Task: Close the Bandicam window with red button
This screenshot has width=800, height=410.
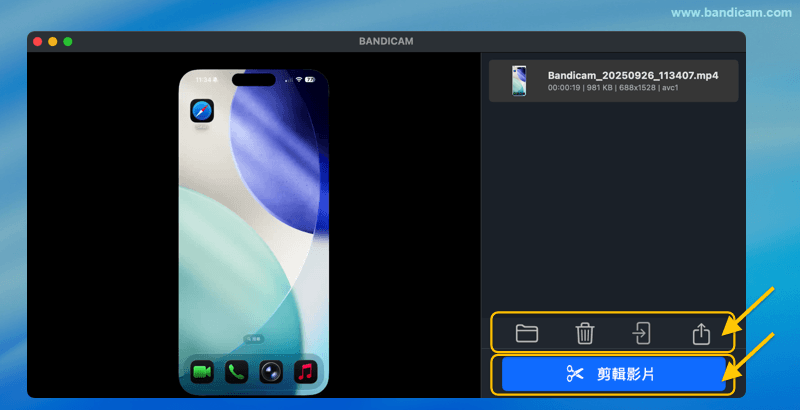Action: 37,41
